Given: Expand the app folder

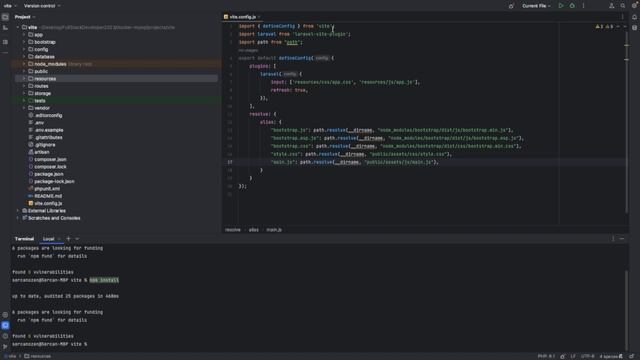Looking at the screenshot, I should click(24, 35).
